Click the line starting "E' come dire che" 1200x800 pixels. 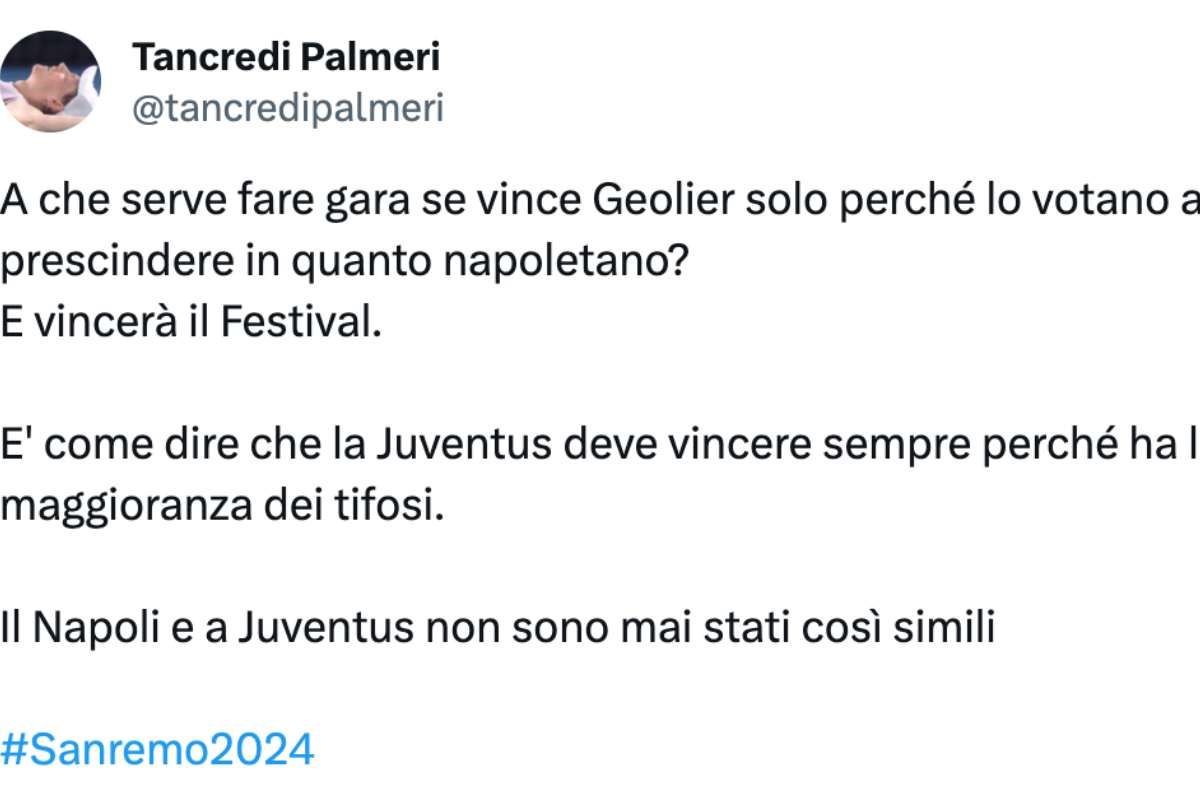point(600,444)
